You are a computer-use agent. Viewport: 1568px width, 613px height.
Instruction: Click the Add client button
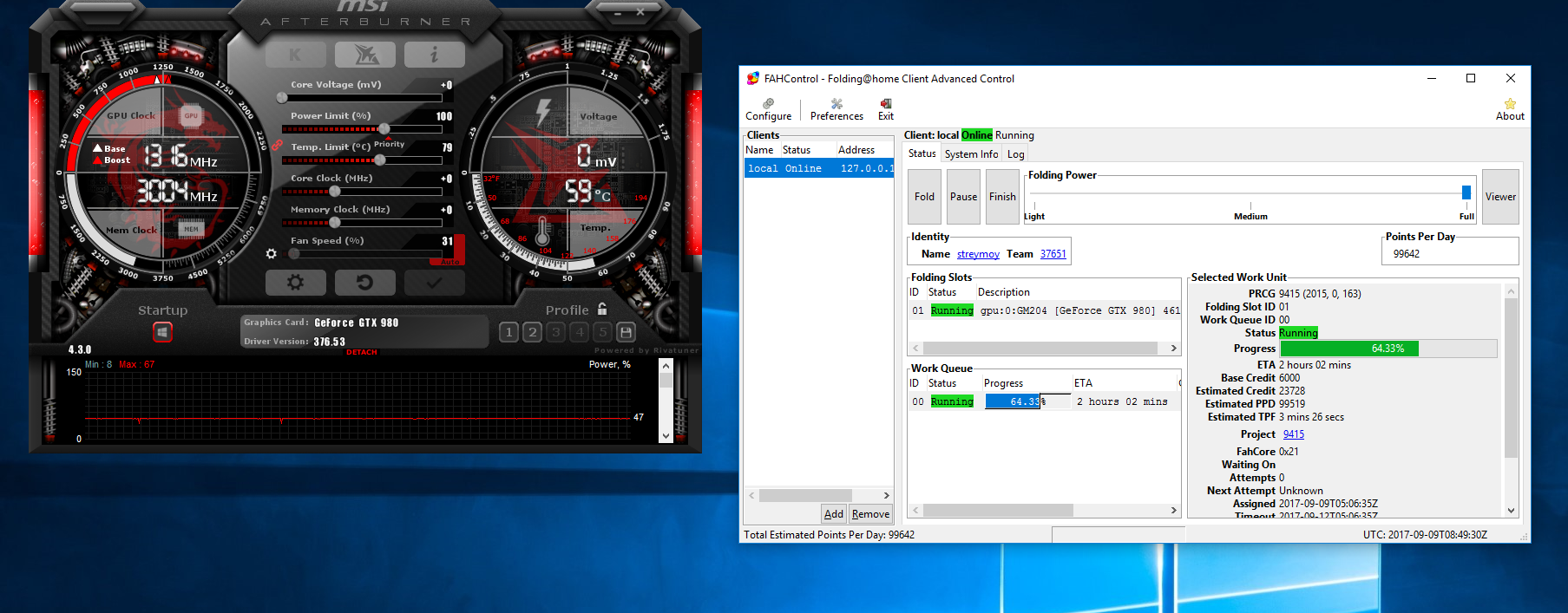tap(833, 514)
